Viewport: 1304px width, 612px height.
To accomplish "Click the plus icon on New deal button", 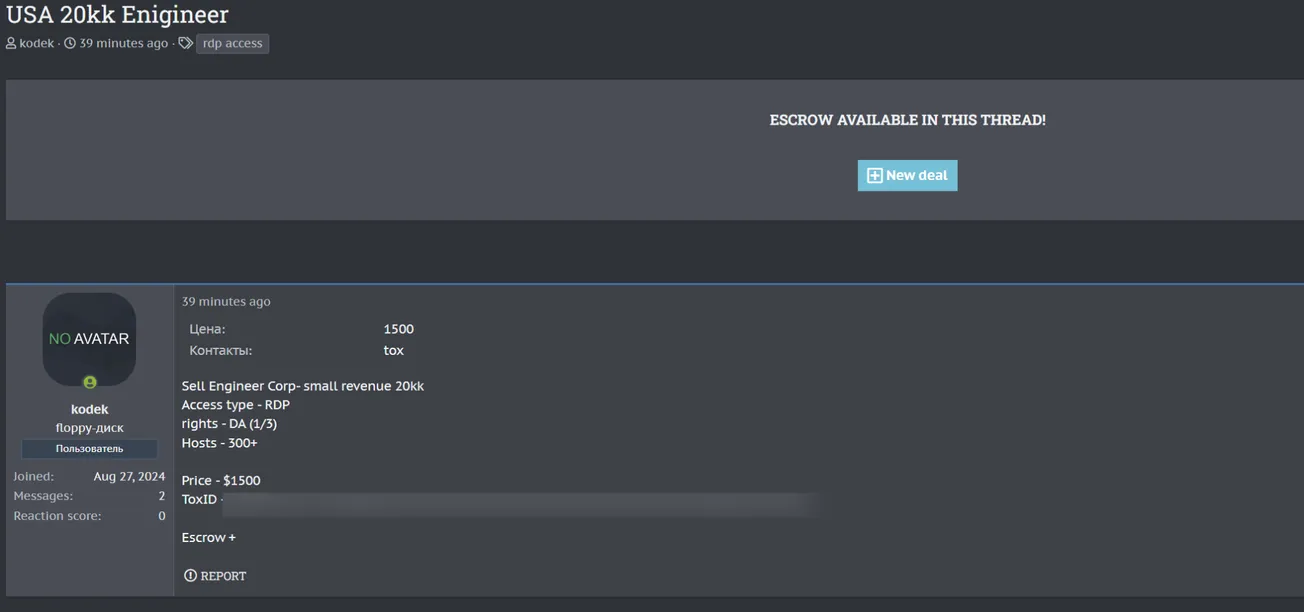I will pyautogui.click(x=874, y=176).
